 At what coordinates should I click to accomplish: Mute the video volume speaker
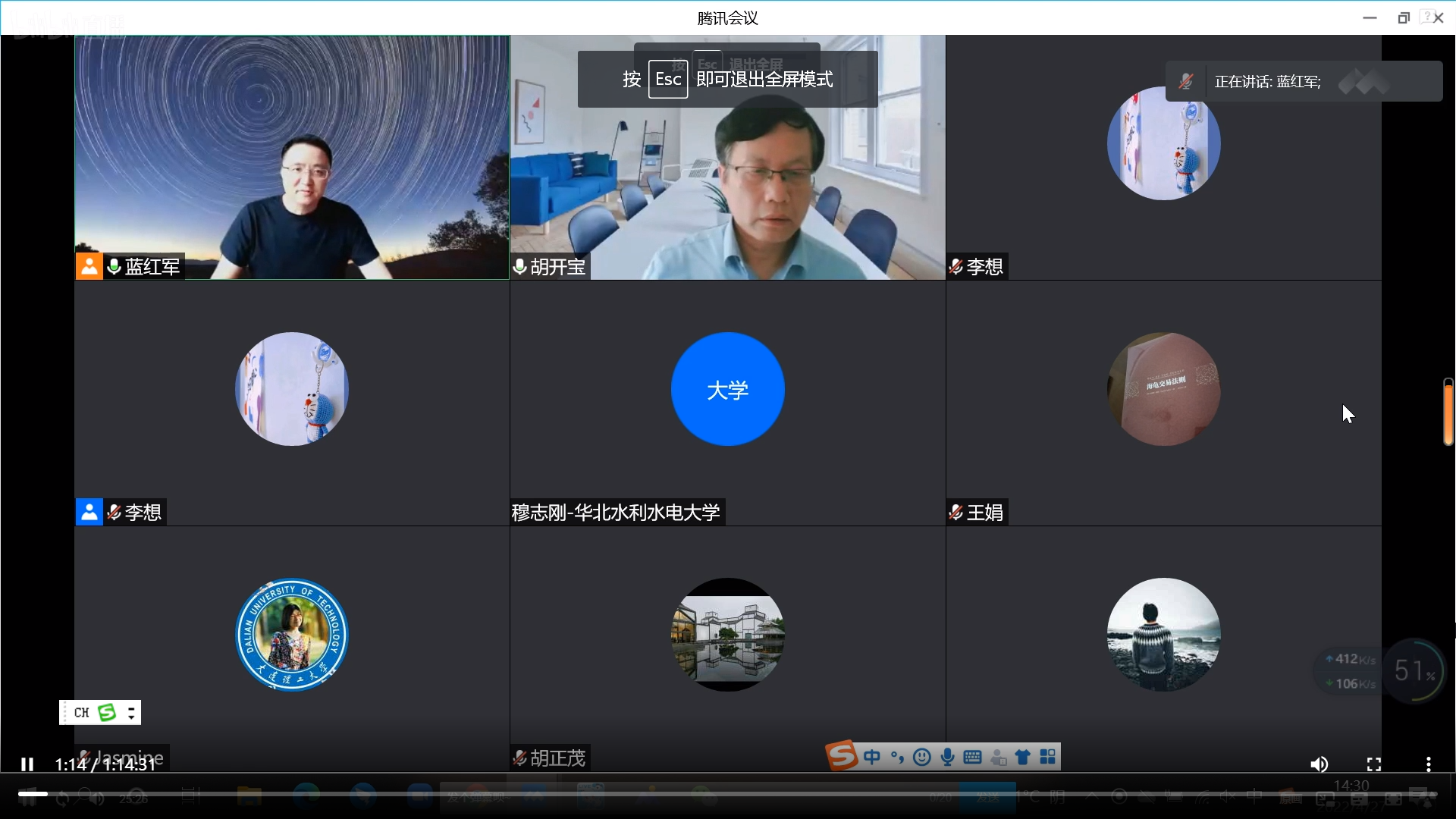(x=1319, y=764)
